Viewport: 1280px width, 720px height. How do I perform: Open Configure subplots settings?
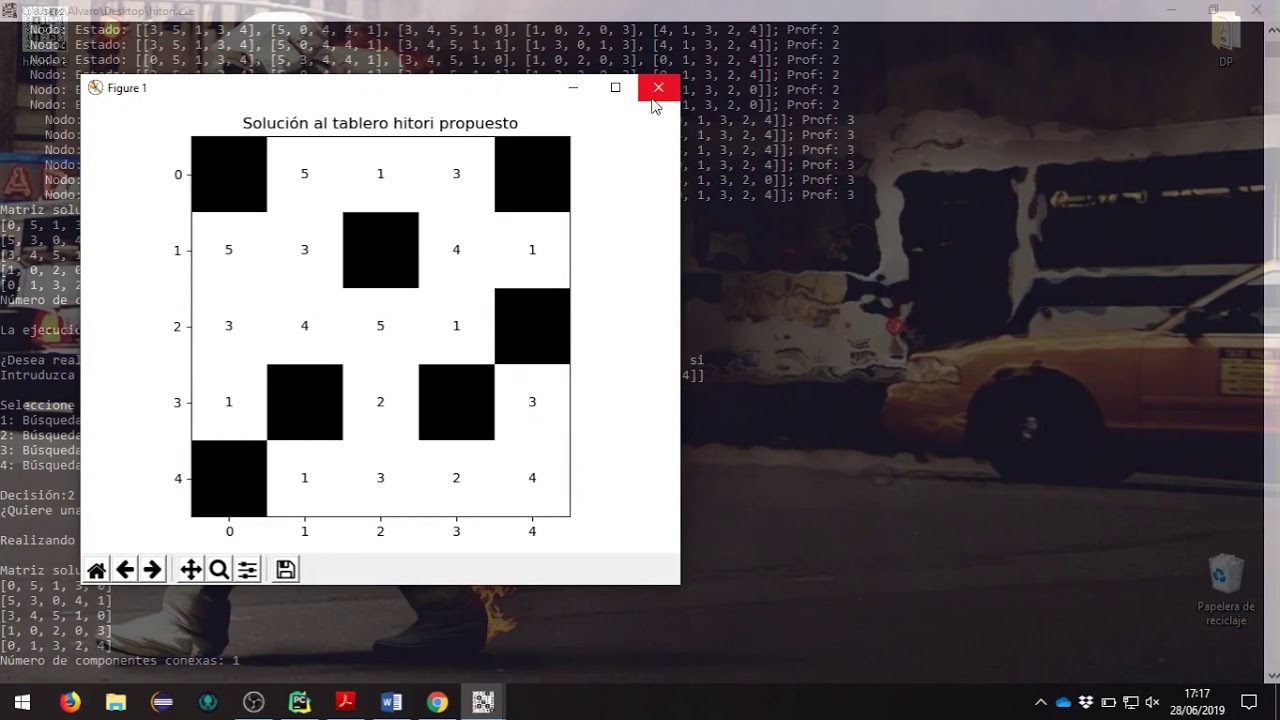[247, 570]
